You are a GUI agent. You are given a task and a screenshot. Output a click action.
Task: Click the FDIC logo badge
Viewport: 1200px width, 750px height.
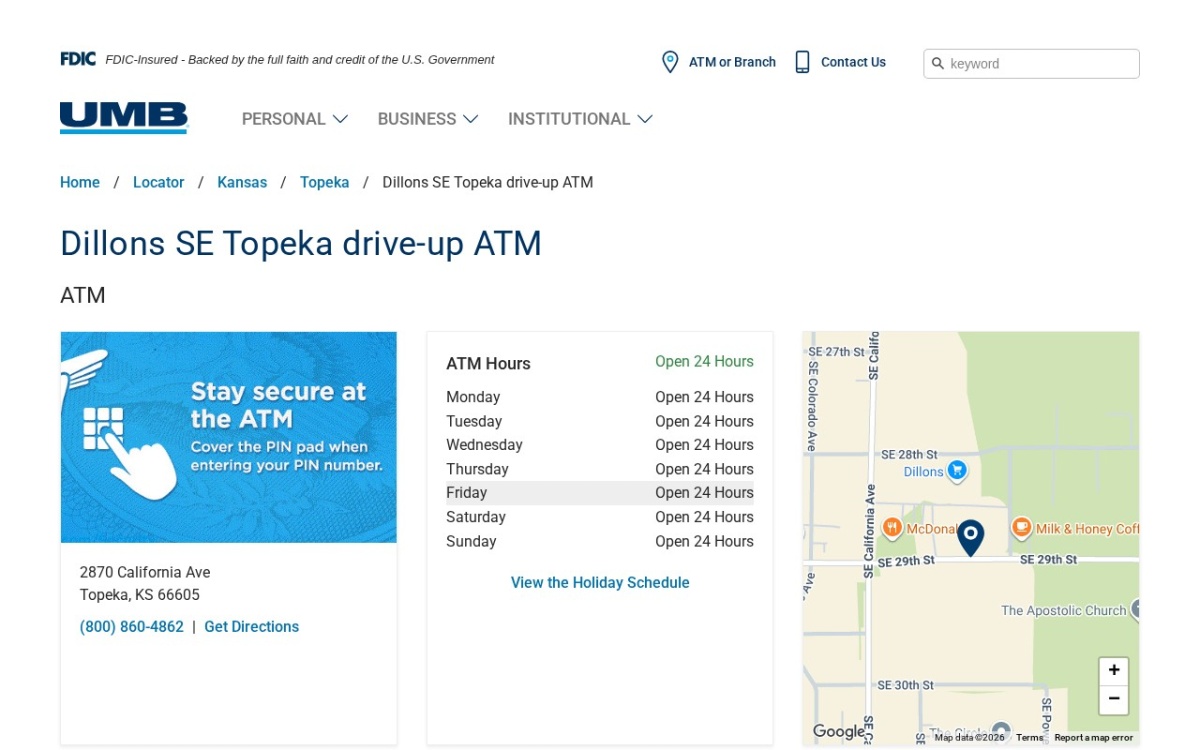(x=78, y=59)
